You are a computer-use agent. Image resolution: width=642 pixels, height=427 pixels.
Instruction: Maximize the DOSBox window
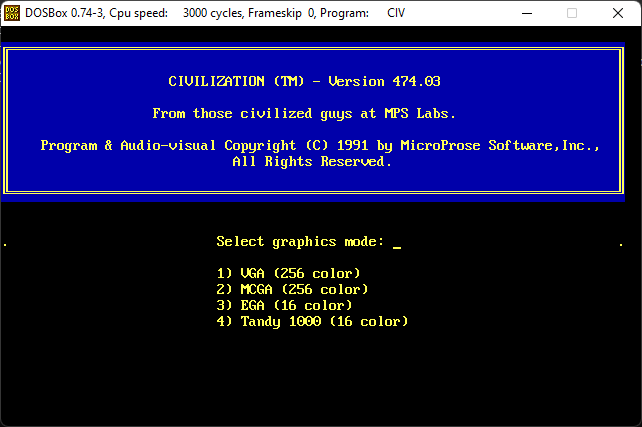tap(572, 14)
